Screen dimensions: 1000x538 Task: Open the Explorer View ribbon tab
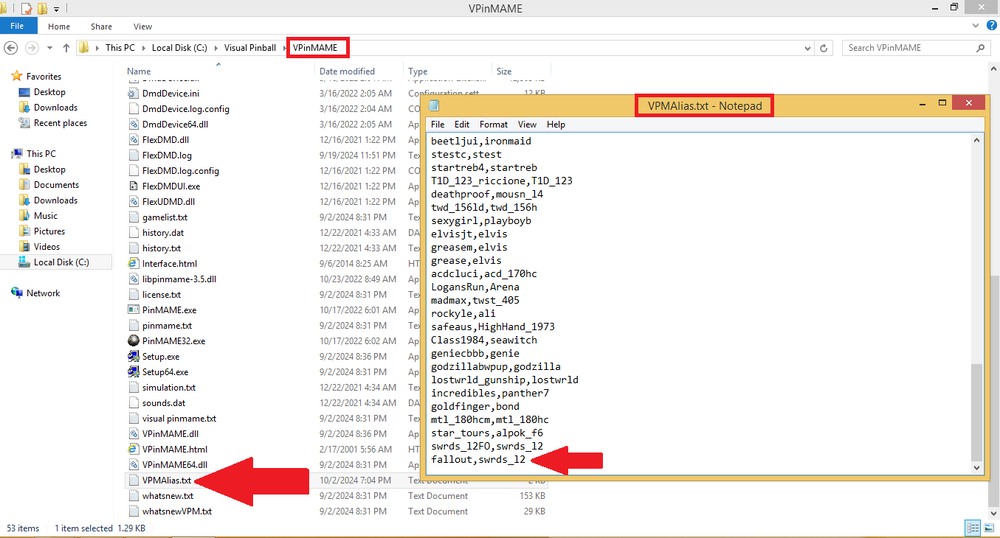142,27
